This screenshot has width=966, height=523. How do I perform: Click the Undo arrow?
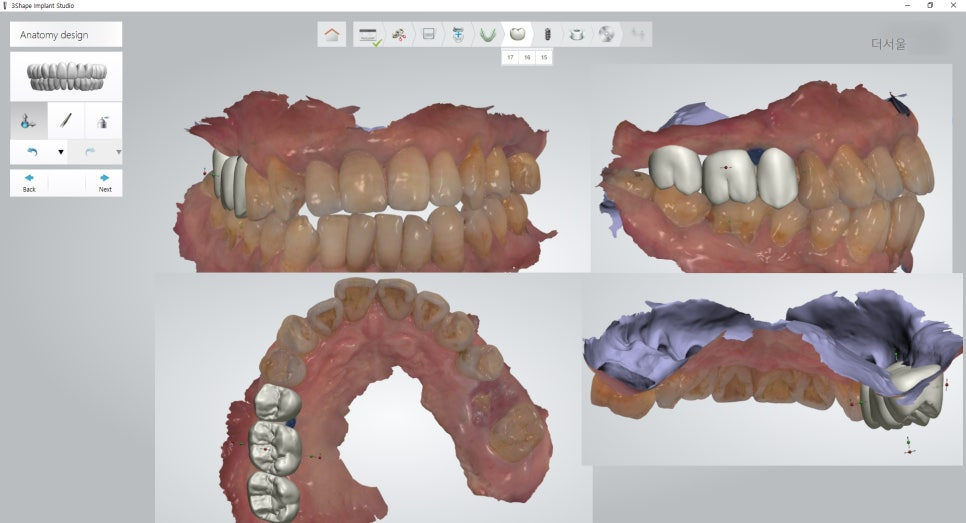pos(32,153)
